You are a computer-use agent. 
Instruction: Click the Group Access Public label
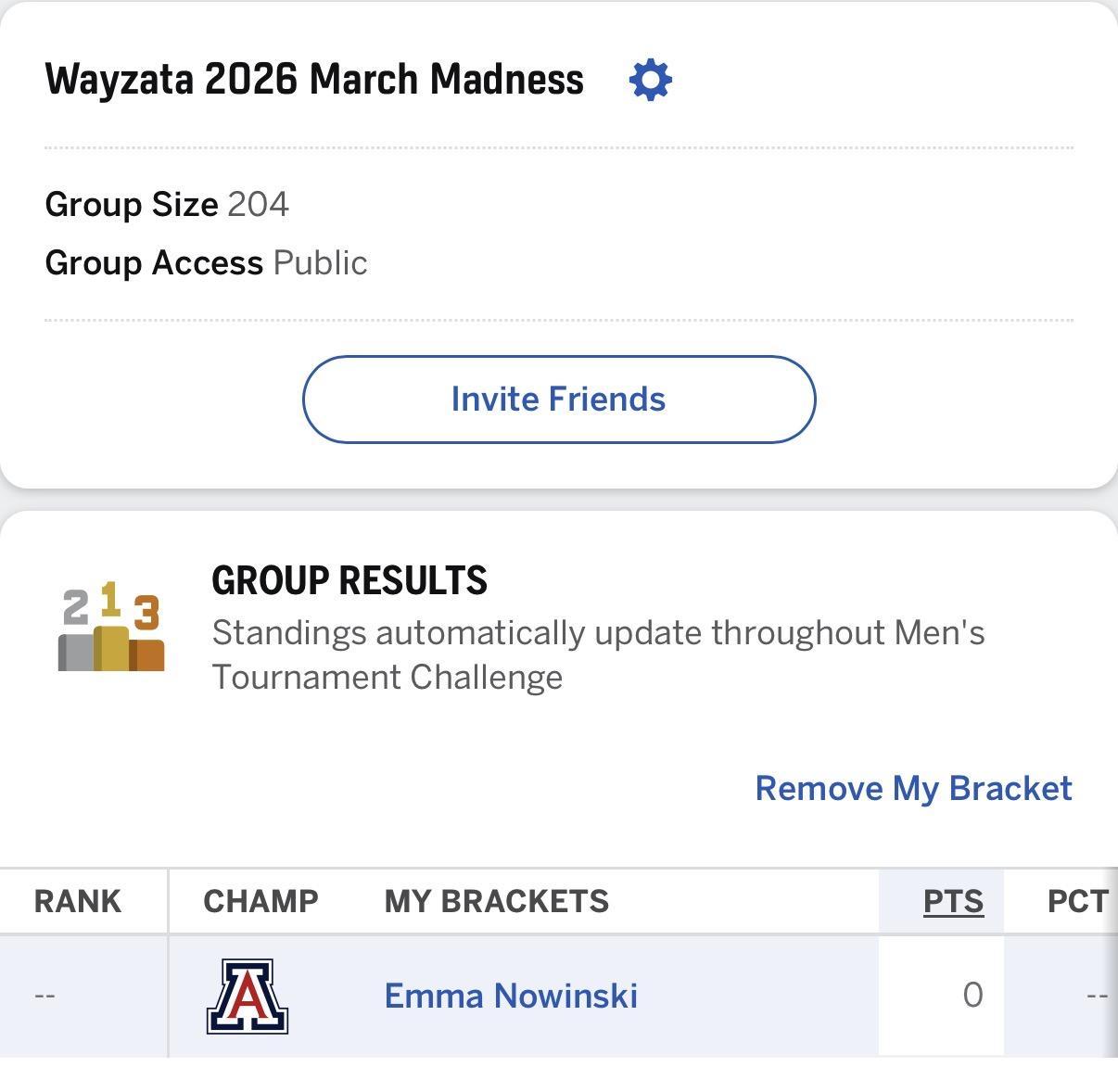coord(206,263)
